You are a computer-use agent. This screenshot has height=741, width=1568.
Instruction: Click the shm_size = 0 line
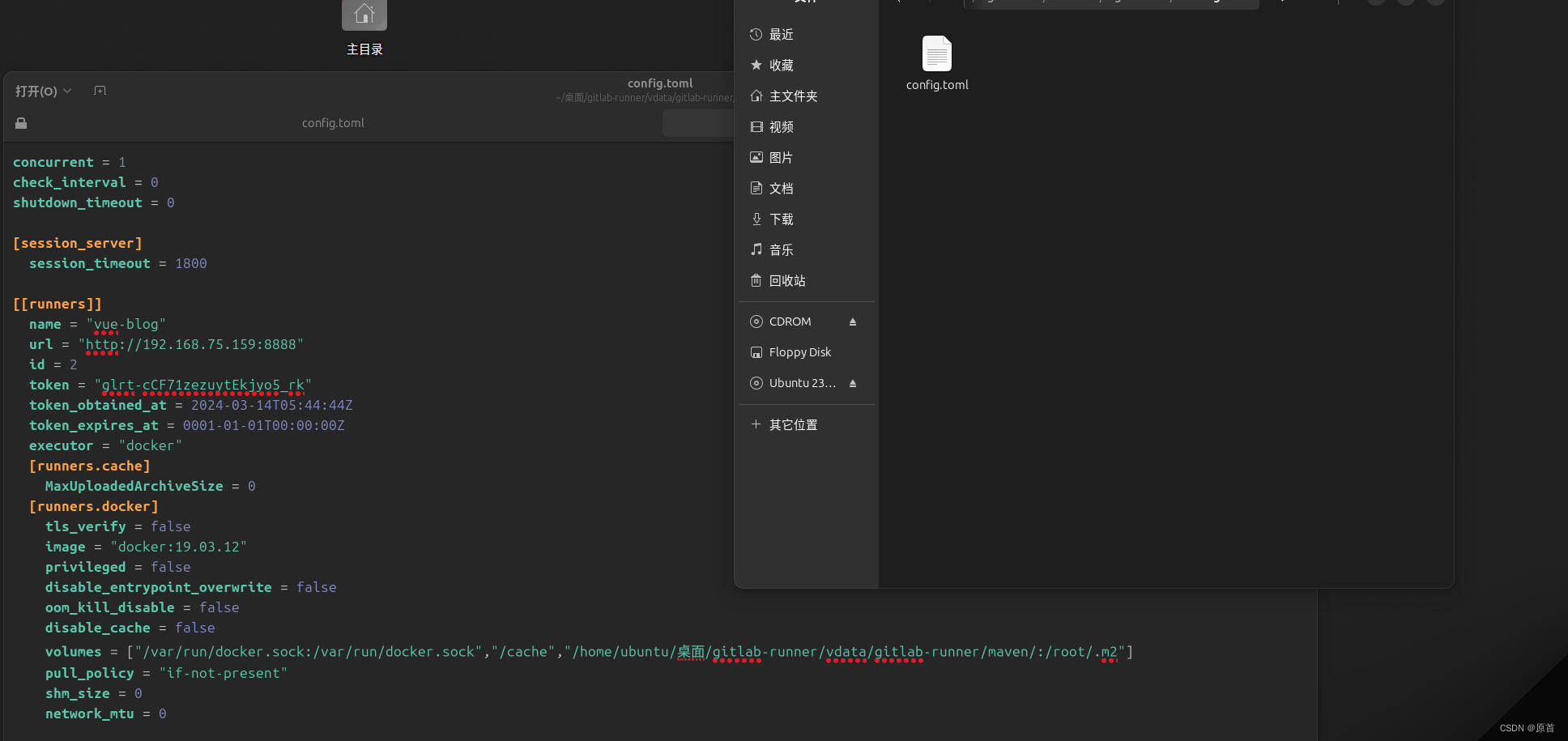[x=94, y=693]
